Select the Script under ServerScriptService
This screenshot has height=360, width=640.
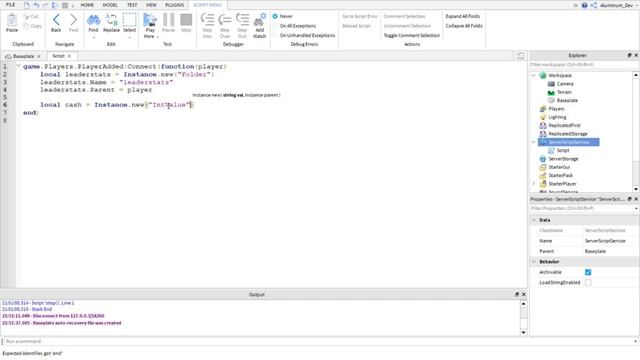tap(562, 151)
